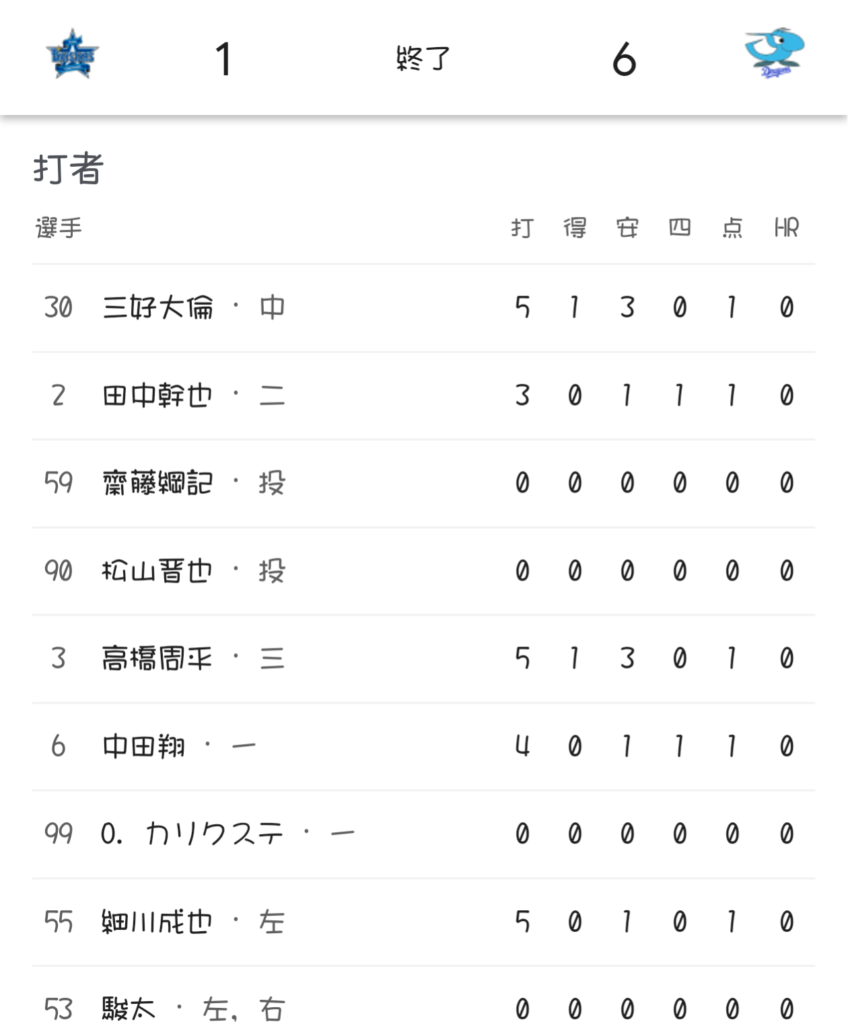Tap 細川成也 player name
This screenshot has width=848, height=1024.
point(158,921)
